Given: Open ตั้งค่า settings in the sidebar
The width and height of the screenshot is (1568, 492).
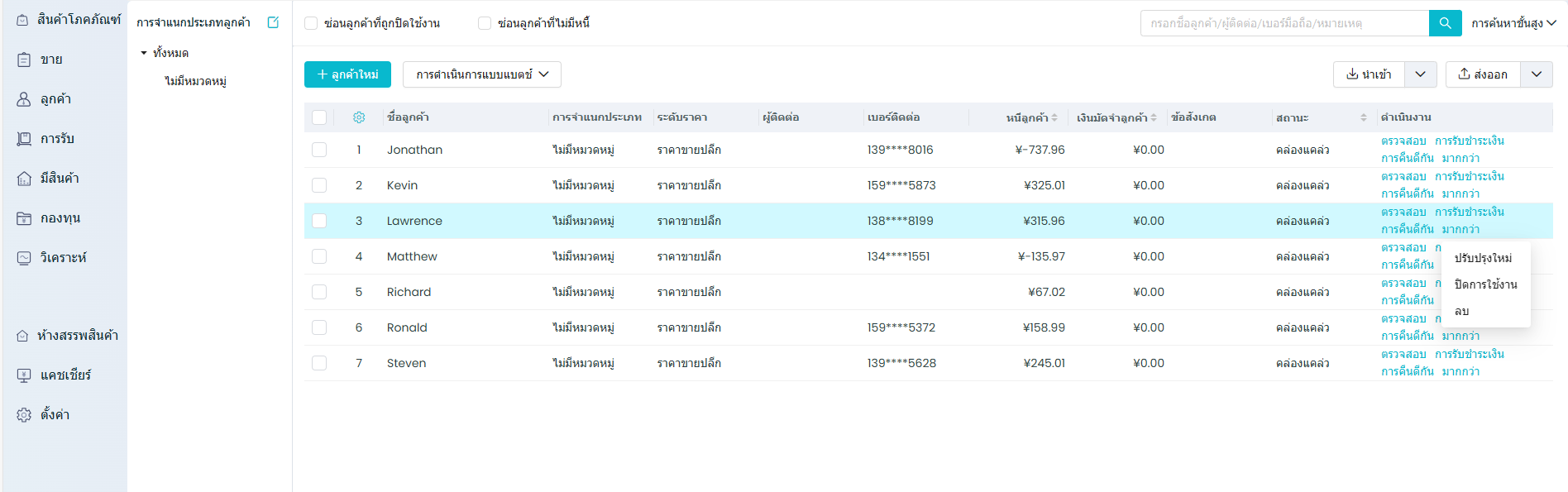Looking at the screenshot, I should click(55, 415).
